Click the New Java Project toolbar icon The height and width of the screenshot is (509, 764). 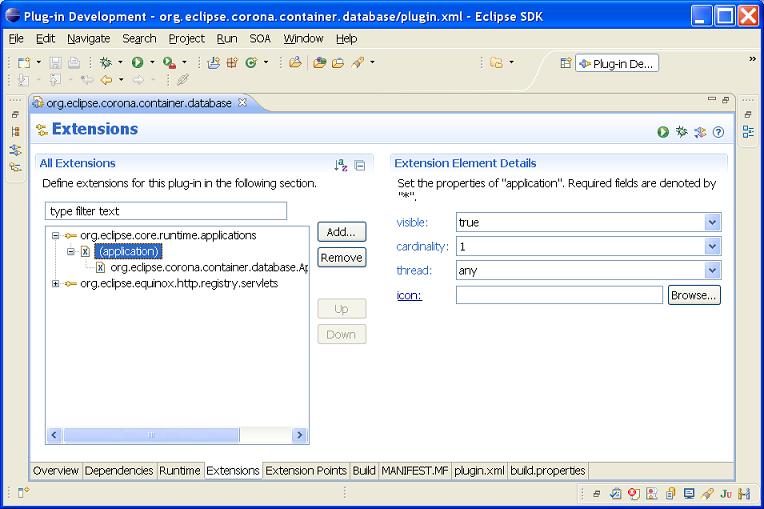[213, 62]
